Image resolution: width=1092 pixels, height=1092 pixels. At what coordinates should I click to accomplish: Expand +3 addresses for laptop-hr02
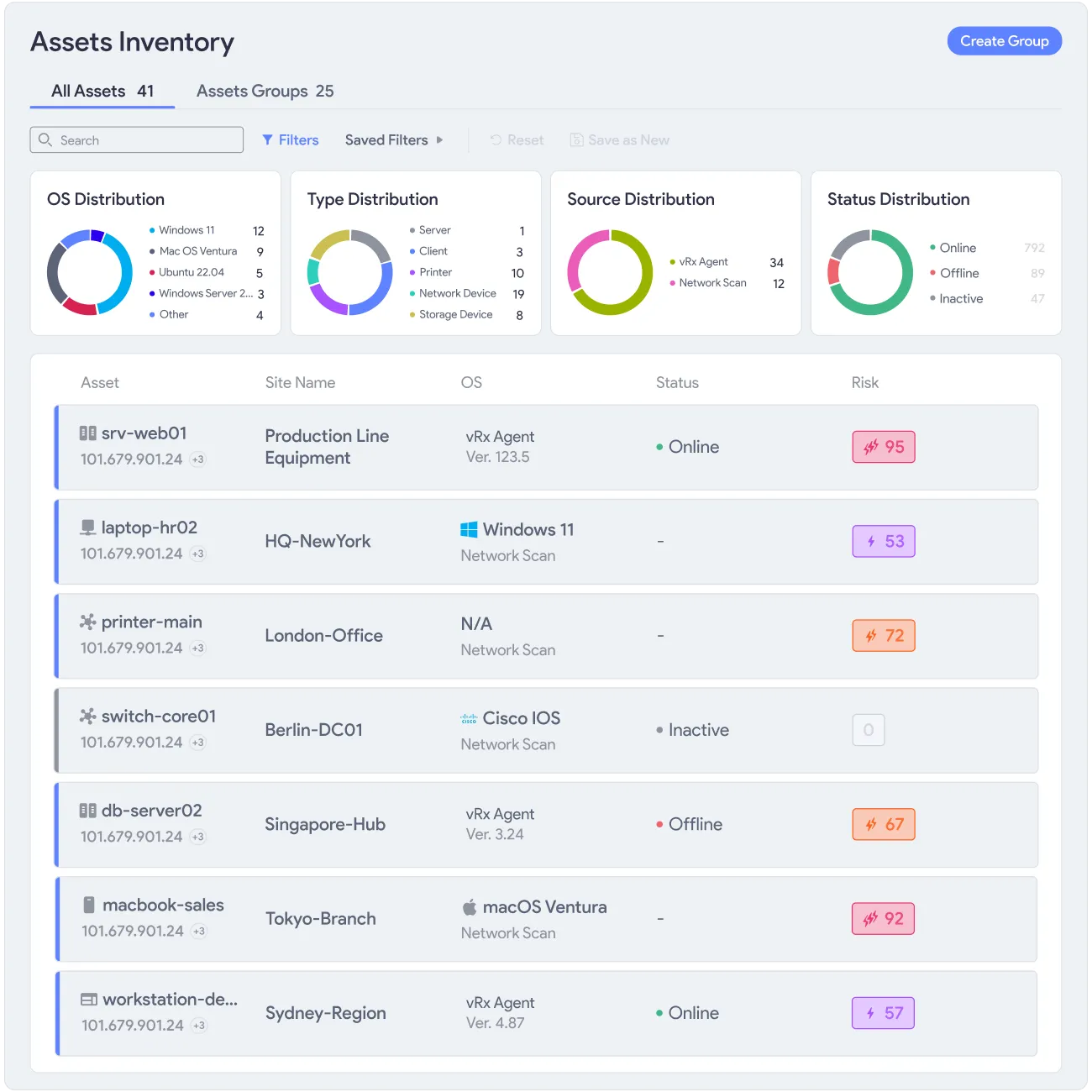[x=197, y=554]
